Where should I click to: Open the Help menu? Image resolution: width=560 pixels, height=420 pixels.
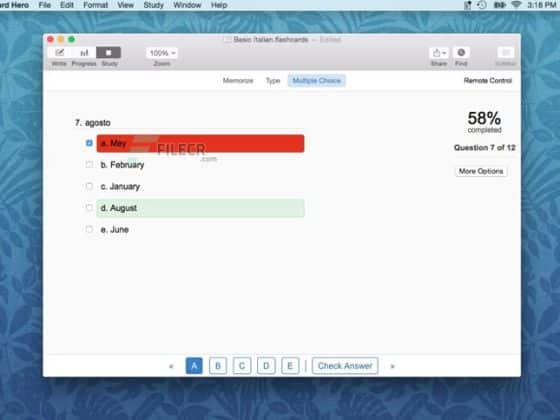click(x=219, y=5)
